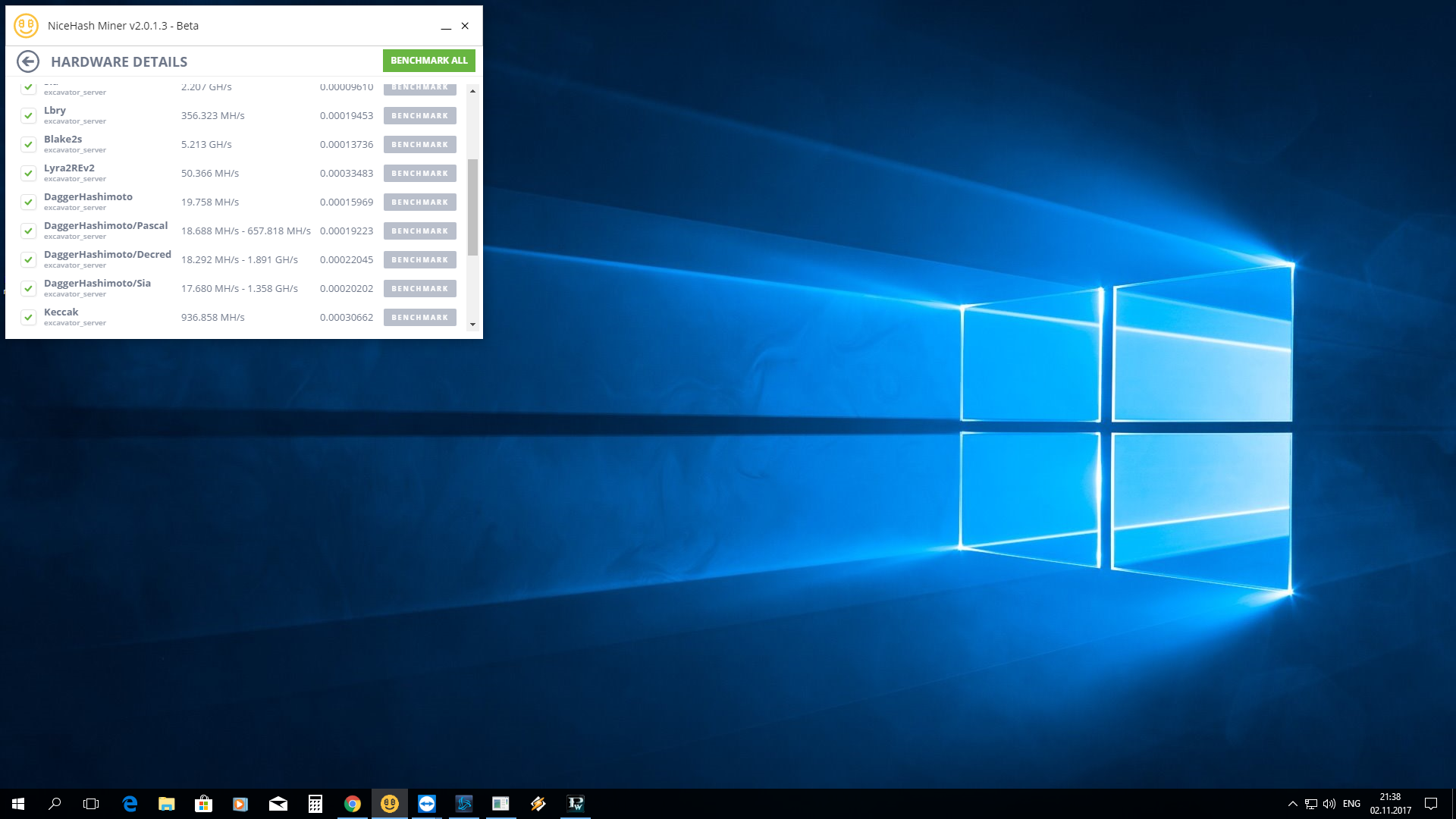Viewport: 1456px width, 819px height.
Task: Benchmark the Lyra2REv2 algorithm
Action: tap(419, 174)
